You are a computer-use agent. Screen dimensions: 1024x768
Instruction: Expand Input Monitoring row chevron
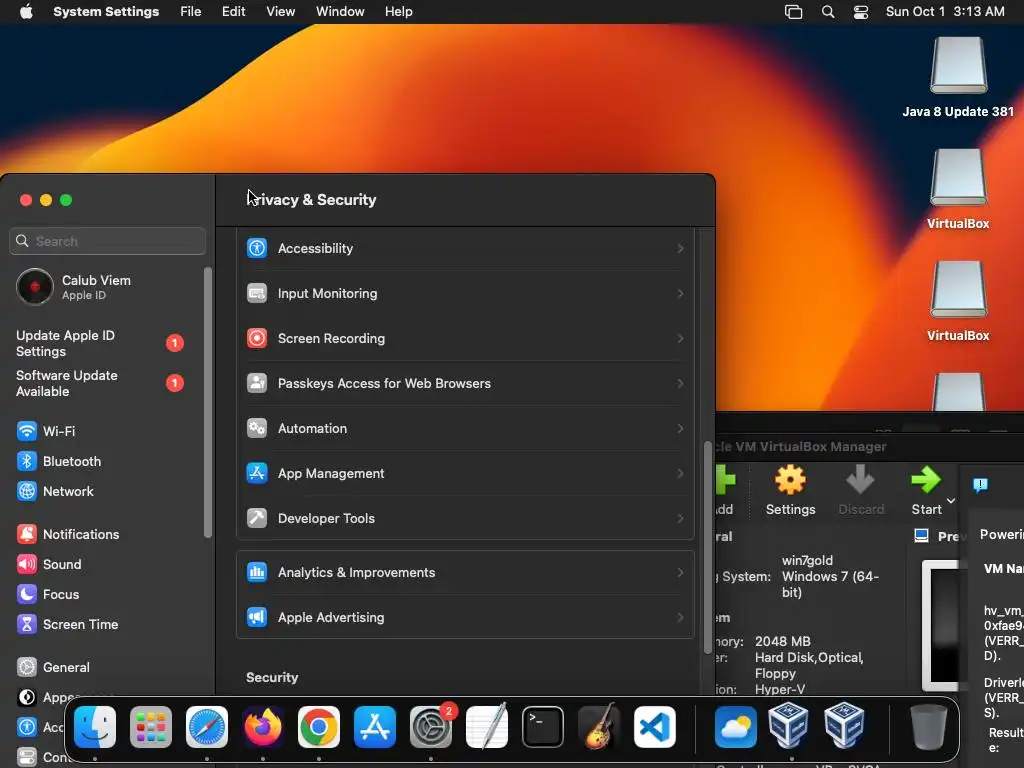point(680,293)
